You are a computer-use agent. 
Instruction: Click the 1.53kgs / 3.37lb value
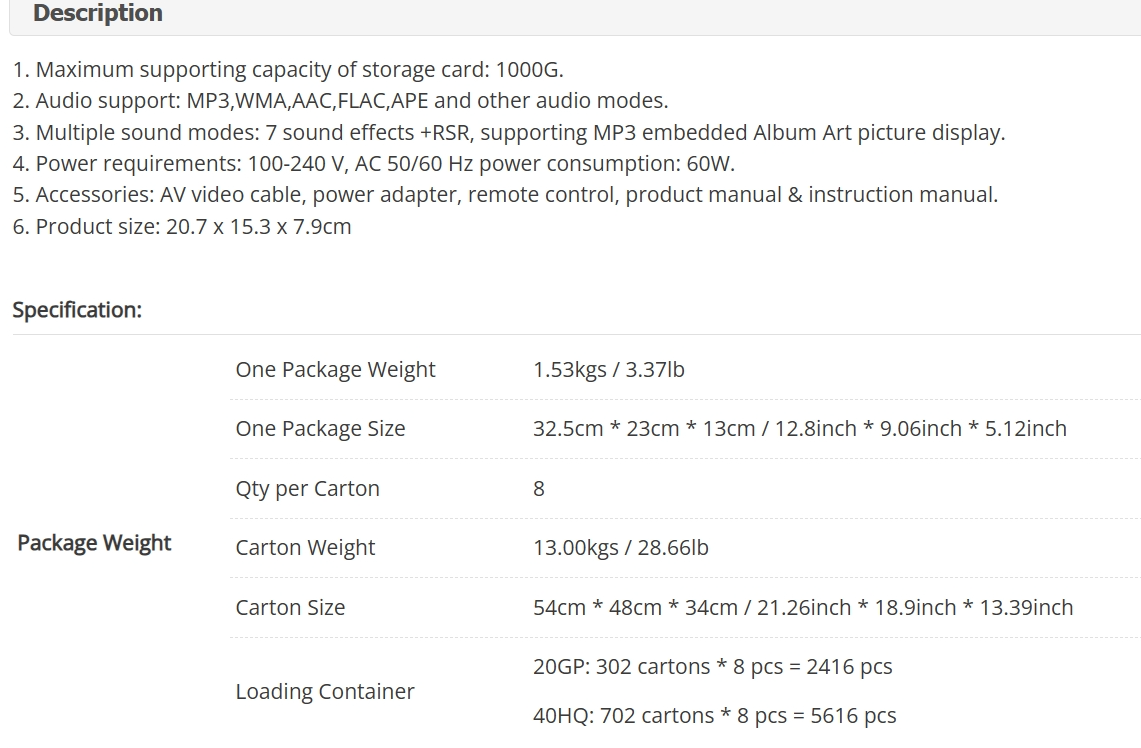pos(608,370)
